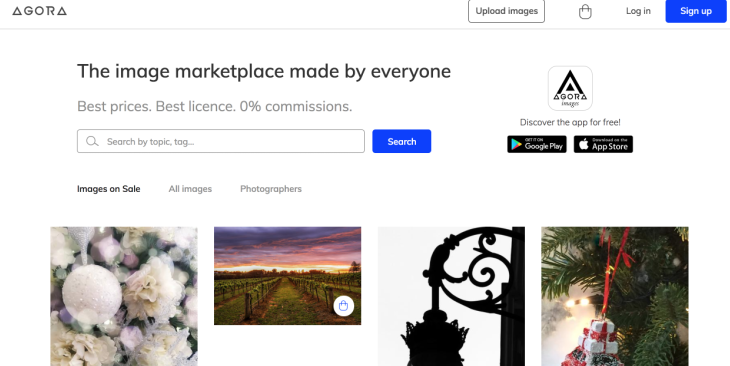
Task: Open the street lamp silhouette photo
Action: click(451, 296)
